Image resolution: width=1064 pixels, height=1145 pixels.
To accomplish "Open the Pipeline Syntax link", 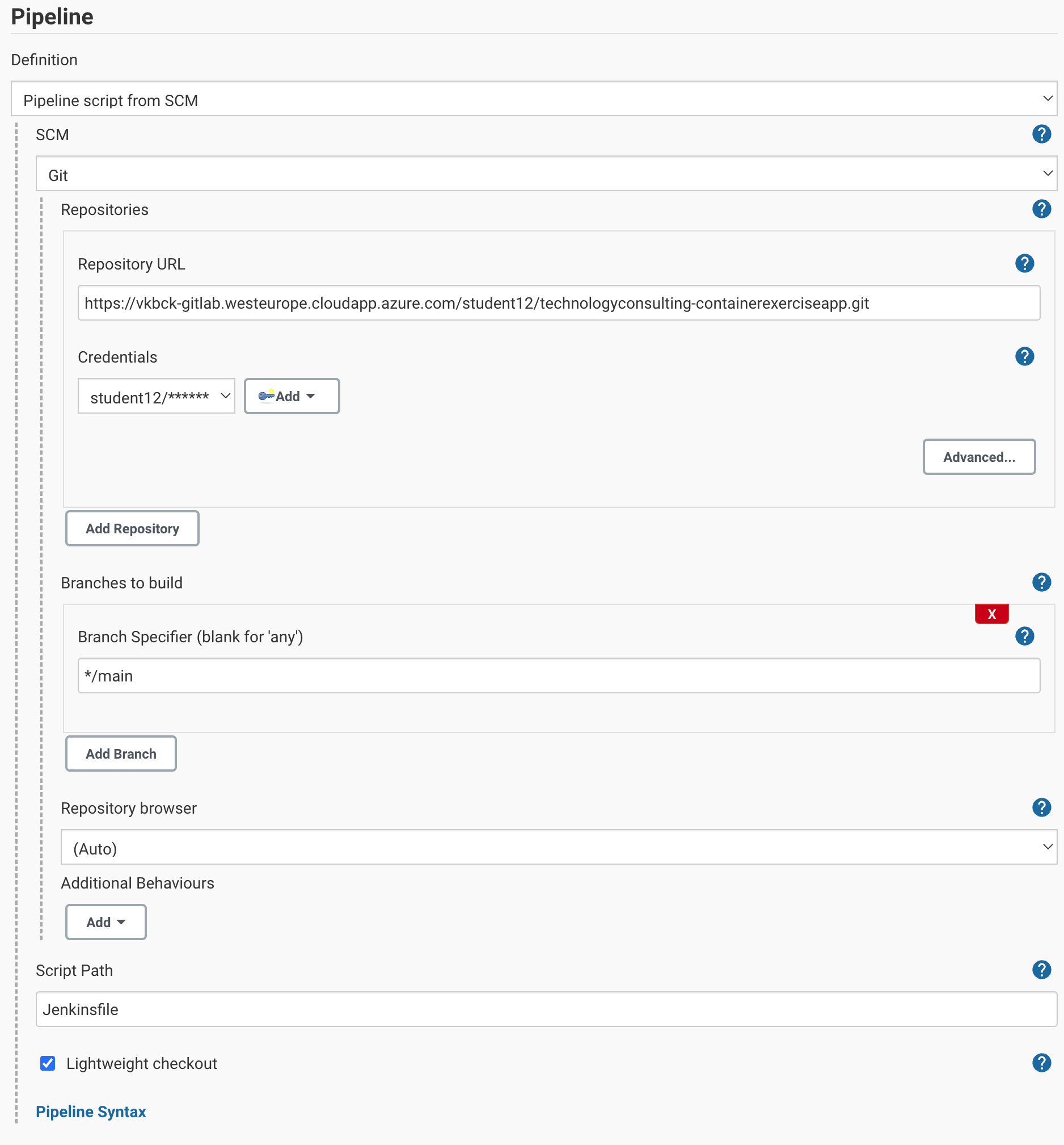I will (x=90, y=1112).
